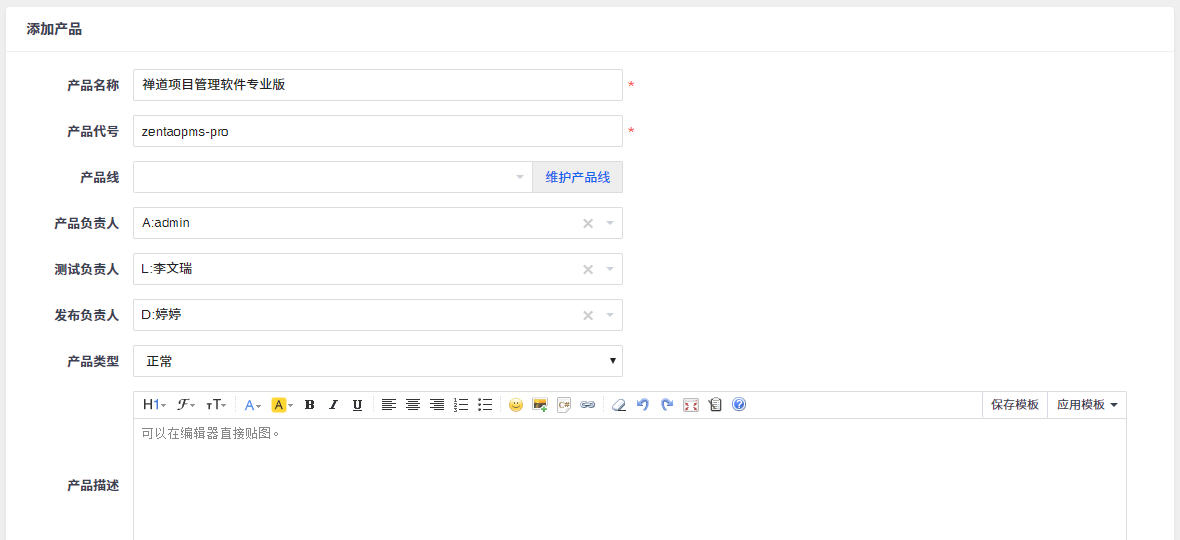
Task: Clear the 产品负责人 selection A:admin
Action: point(588,223)
